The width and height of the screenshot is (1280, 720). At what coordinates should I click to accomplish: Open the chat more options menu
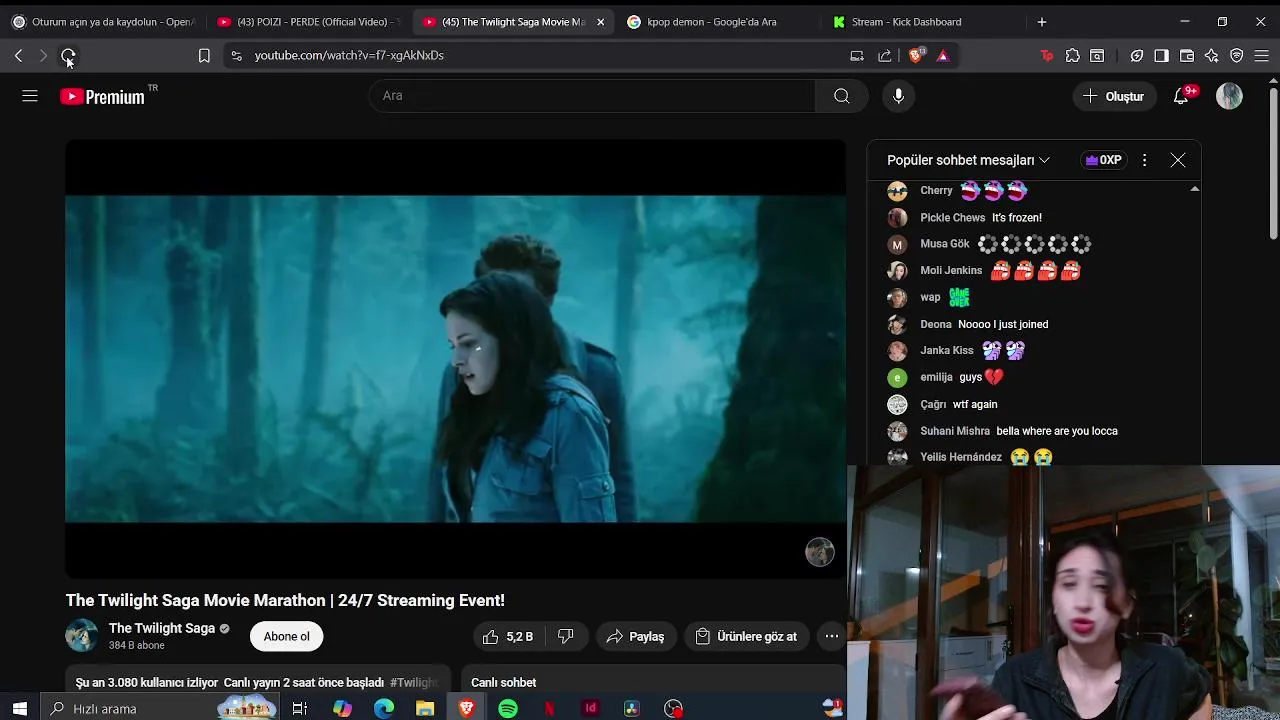point(1145,160)
